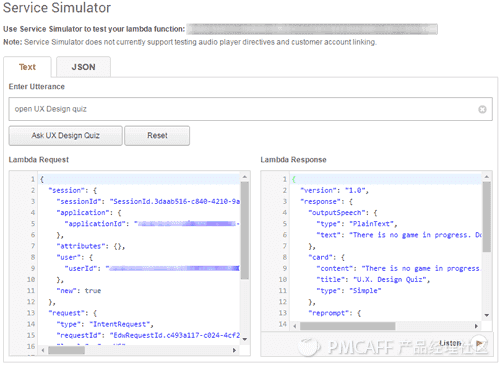Viewport: 500px width, 368px height.
Task: Click Lambda Request vertical scrollbar thumb
Action: pyautogui.click(x=245, y=230)
